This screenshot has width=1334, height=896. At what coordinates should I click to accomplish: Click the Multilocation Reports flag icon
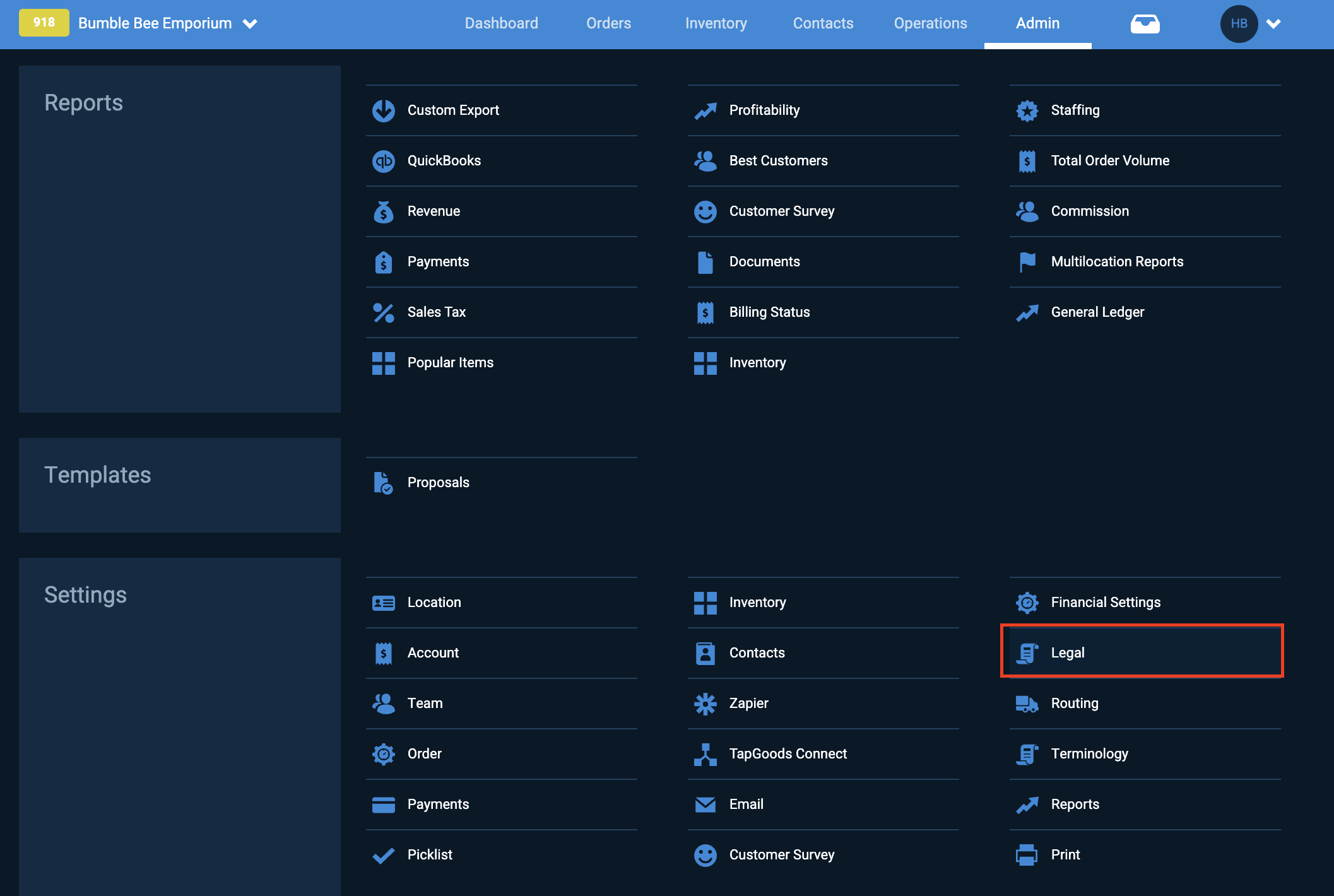point(1027,262)
